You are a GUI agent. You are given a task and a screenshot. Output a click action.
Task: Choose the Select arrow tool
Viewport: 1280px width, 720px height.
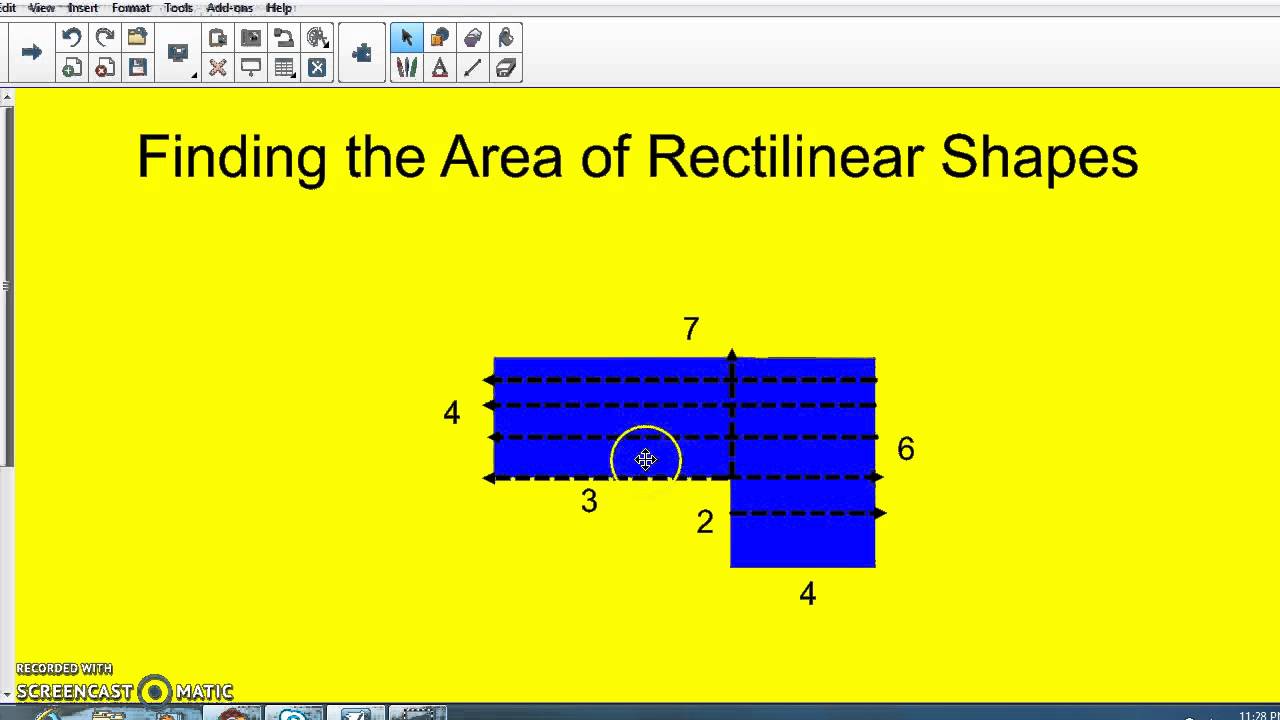pos(406,38)
